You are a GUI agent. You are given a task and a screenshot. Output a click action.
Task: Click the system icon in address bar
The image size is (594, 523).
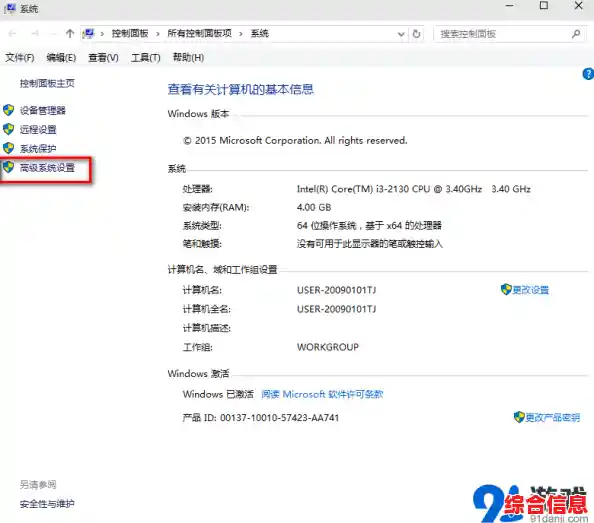coord(88,34)
